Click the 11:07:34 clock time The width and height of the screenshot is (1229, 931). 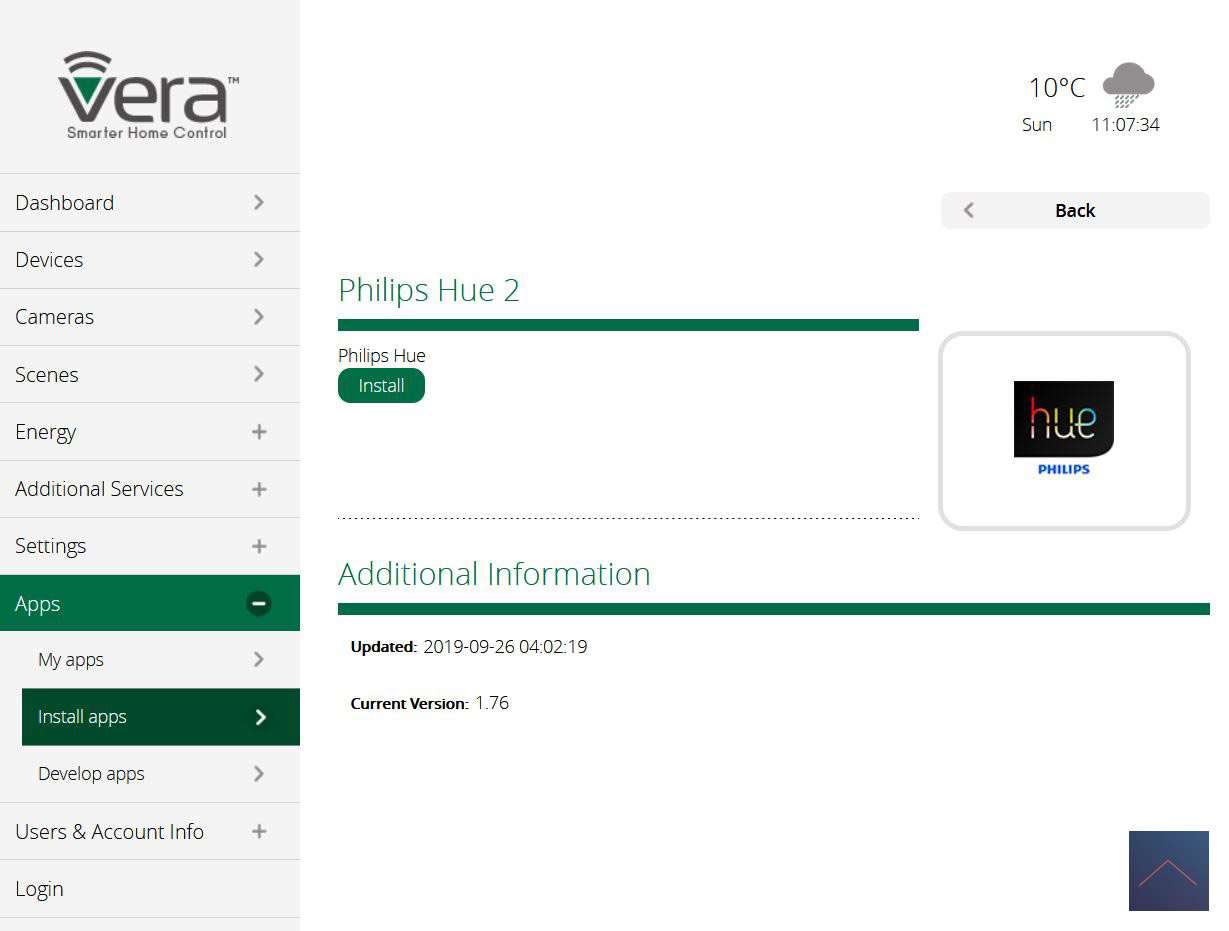click(1125, 125)
